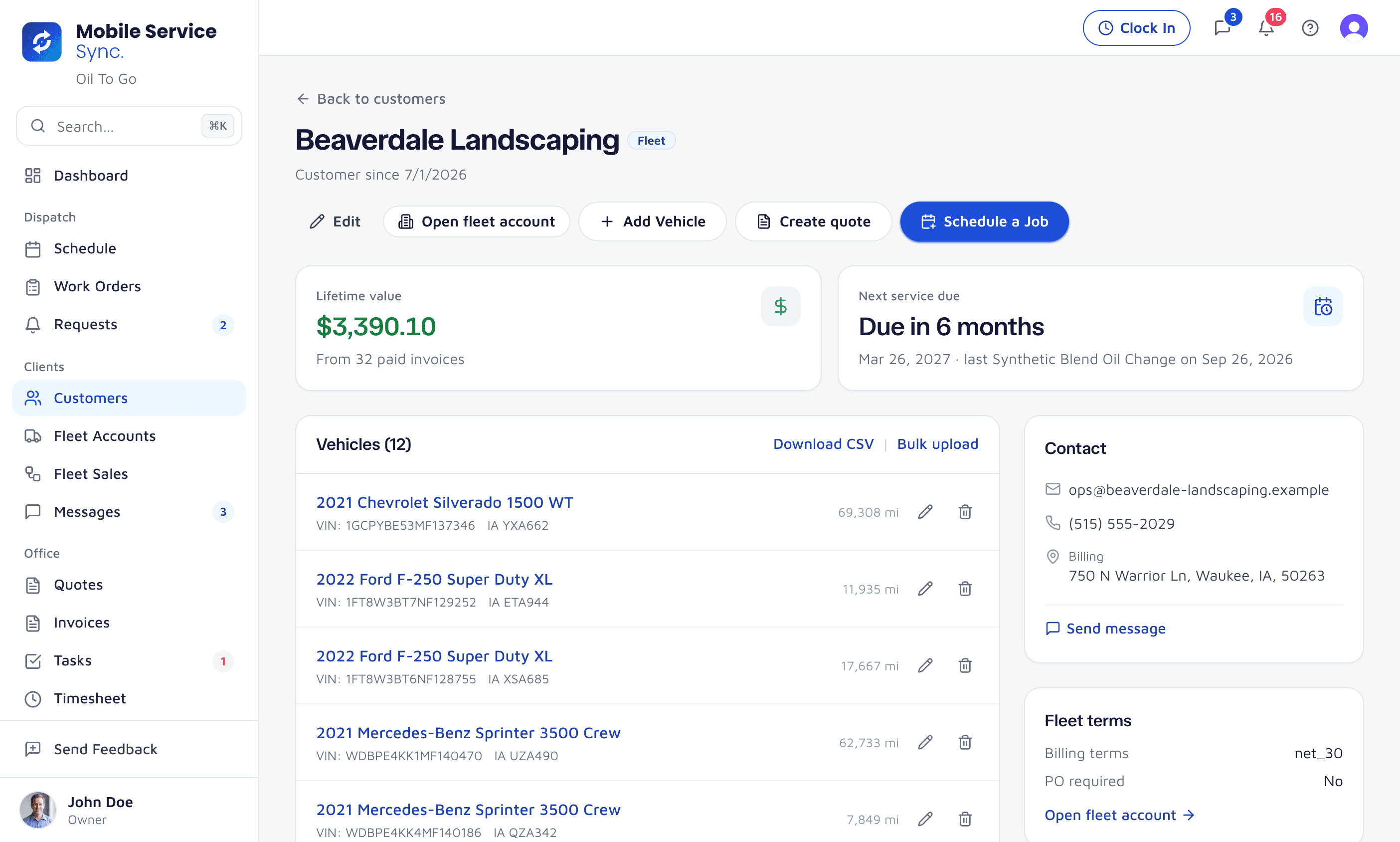Image resolution: width=1400 pixels, height=842 pixels.
Task: Go back to customers link
Action: 371,99
